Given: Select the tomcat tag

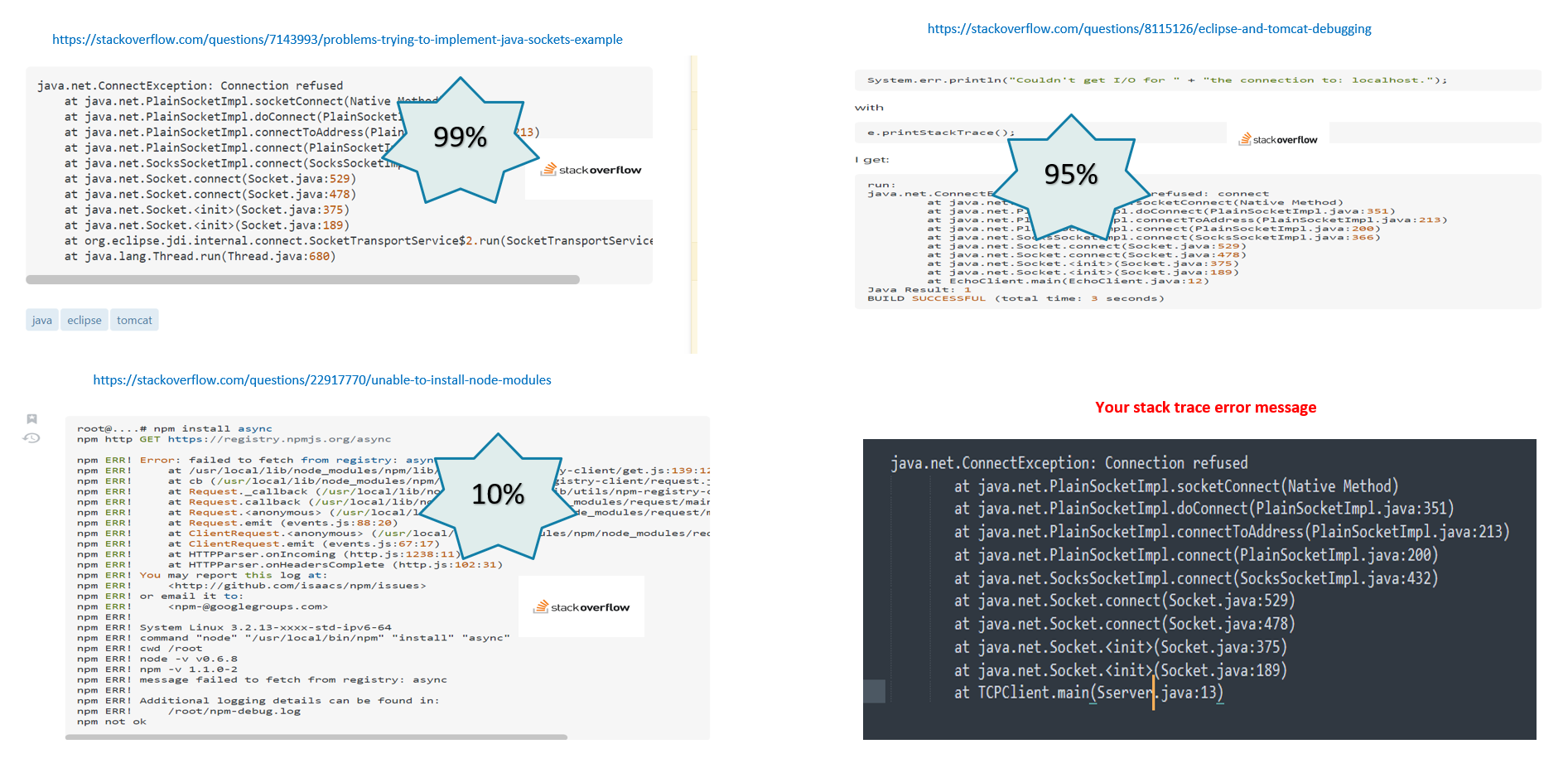Looking at the screenshot, I should click(x=134, y=321).
